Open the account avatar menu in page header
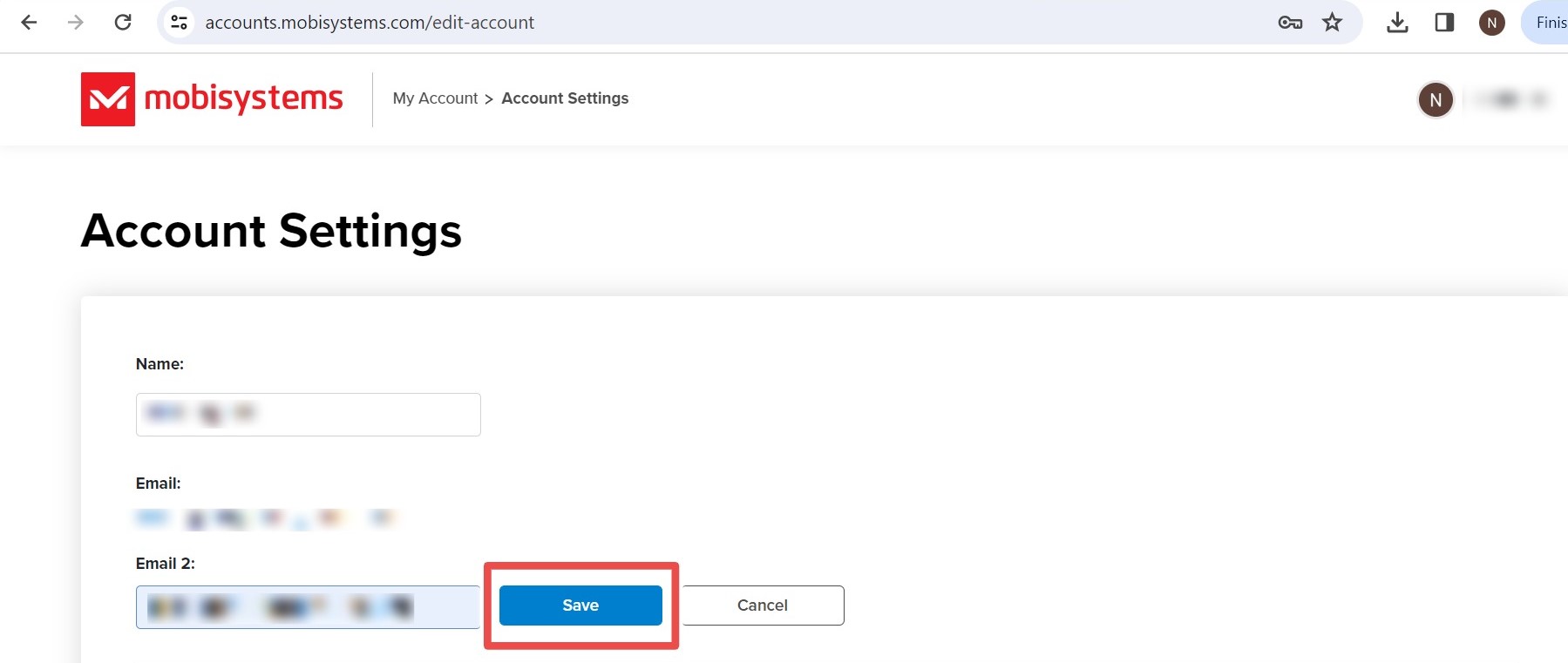 coord(1436,100)
